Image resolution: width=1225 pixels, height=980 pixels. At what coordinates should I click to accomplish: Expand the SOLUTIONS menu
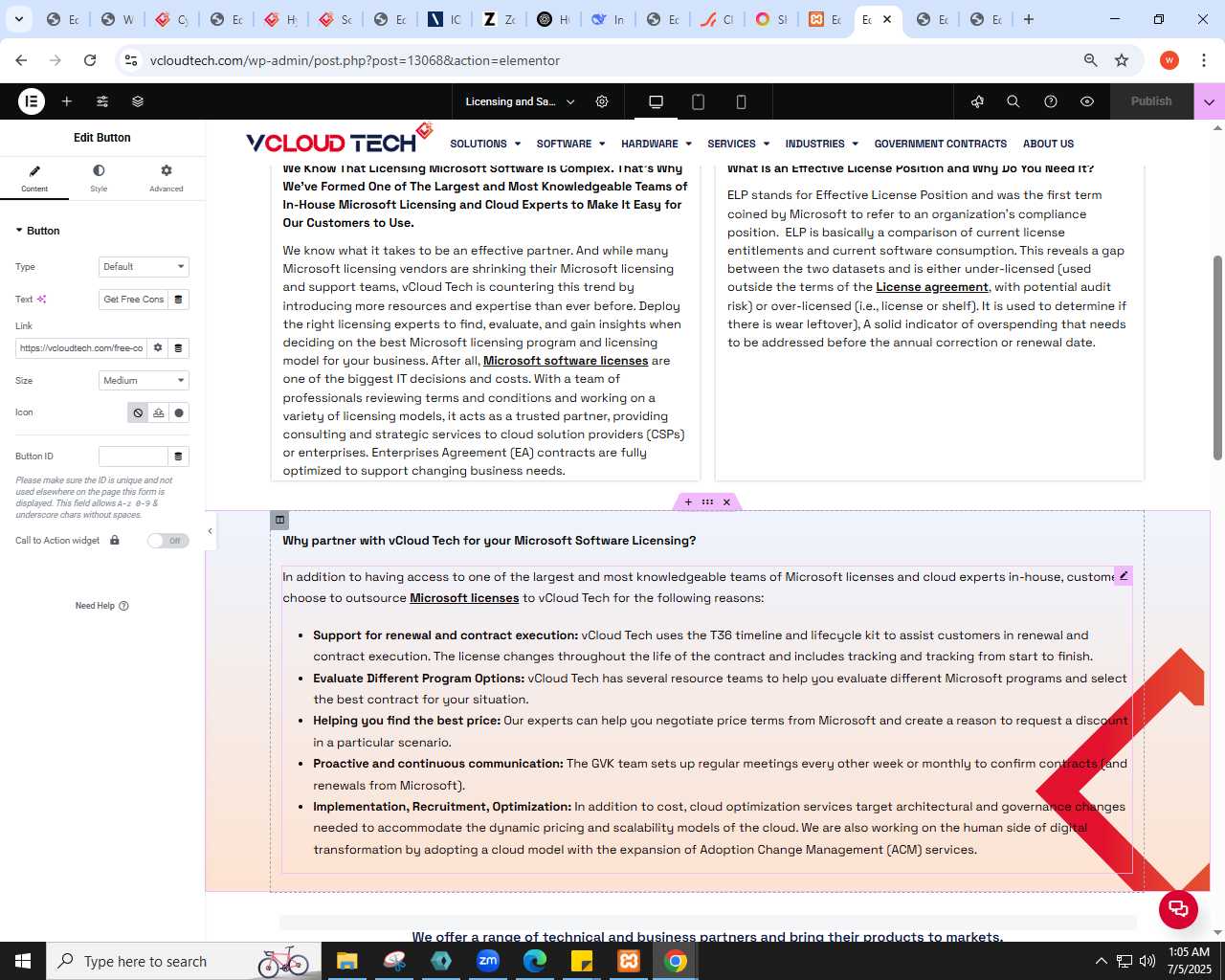(485, 144)
